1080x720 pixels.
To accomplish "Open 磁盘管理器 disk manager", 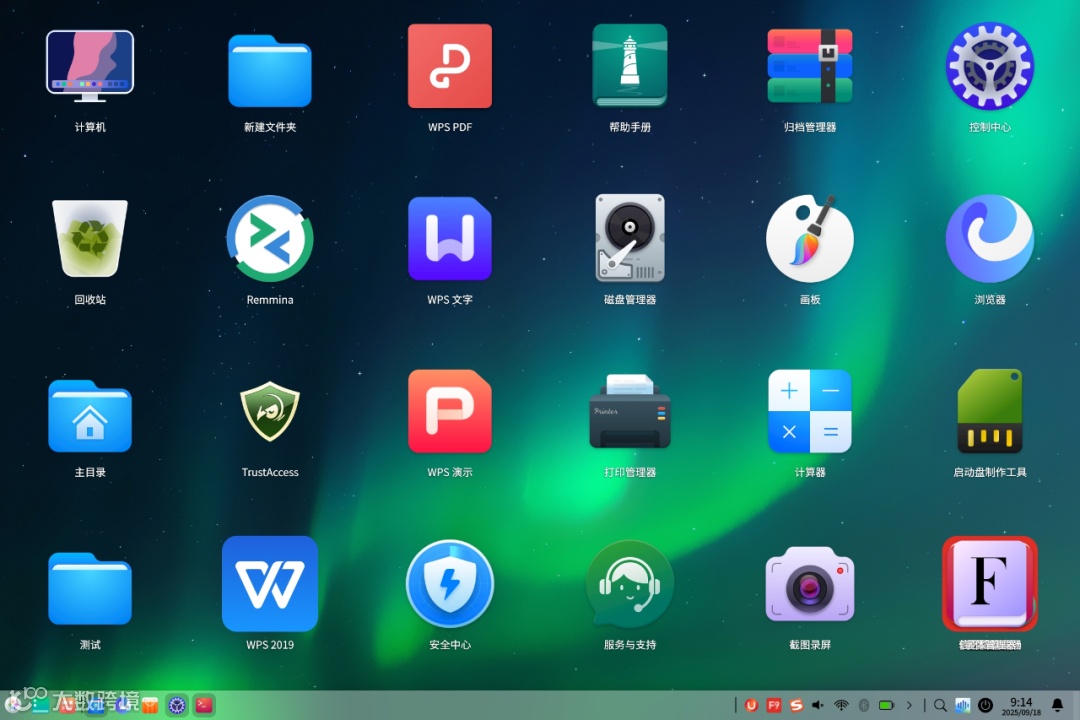I will coord(630,238).
